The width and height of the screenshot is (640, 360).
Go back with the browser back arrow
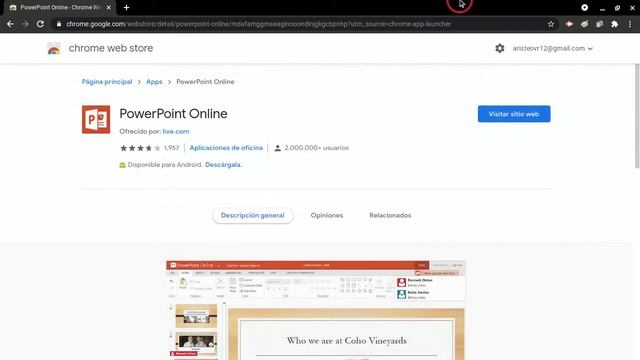pyautogui.click(x=10, y=24)
